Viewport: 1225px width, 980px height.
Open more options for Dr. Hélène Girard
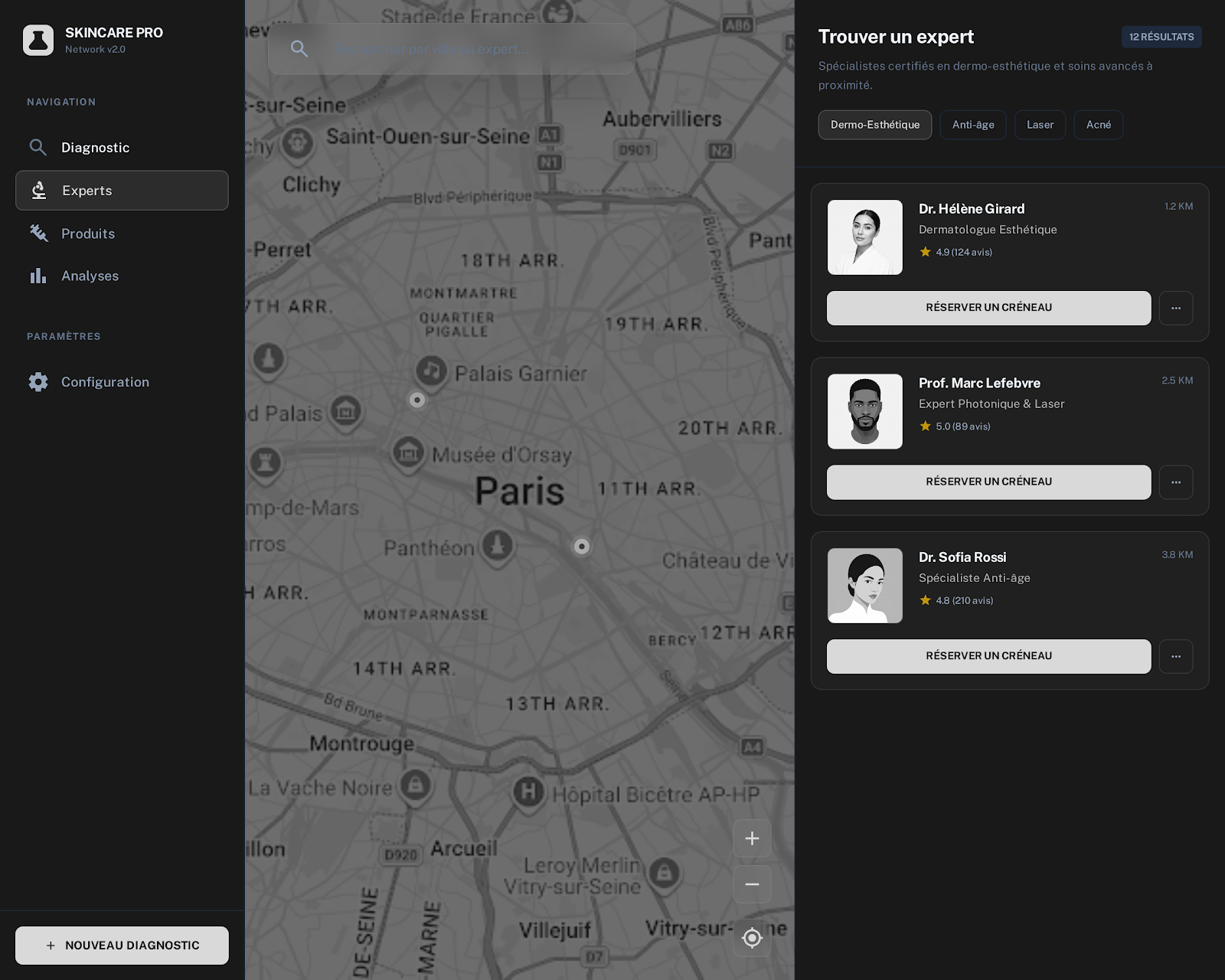1175,308
